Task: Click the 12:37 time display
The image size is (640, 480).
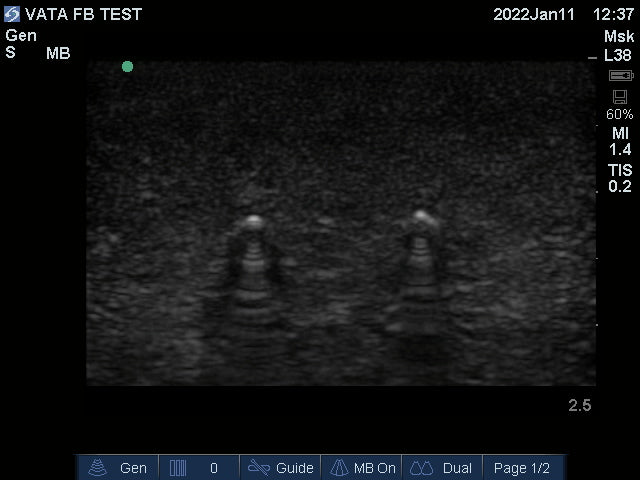Action: click(x=614, y=15)
